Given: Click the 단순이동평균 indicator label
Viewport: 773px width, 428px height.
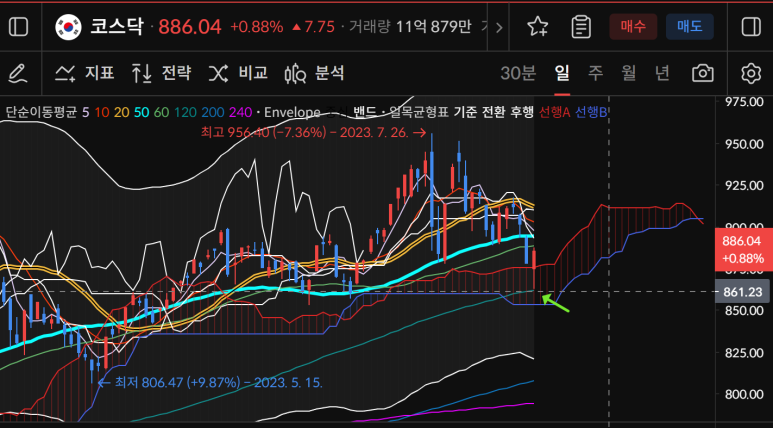Looking at the screenshot, I should 42,112.
